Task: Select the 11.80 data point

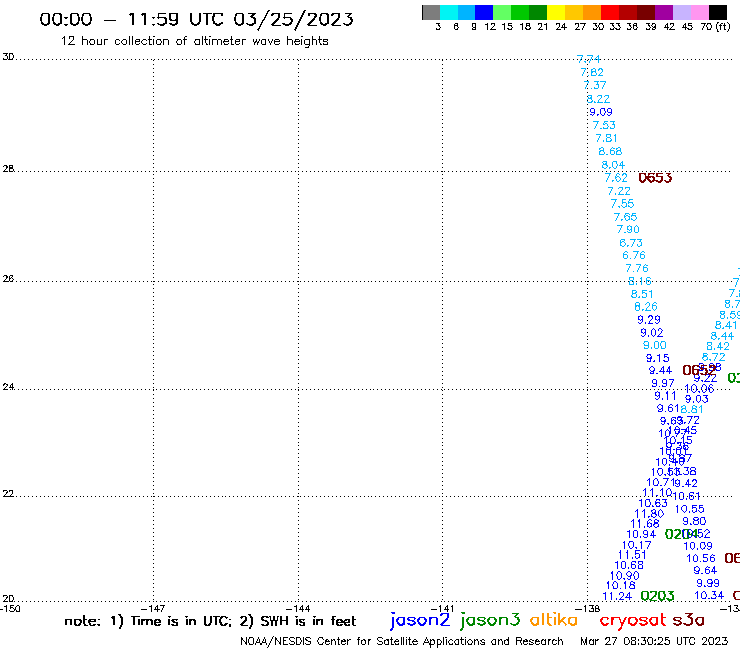Action: (649, 514)
